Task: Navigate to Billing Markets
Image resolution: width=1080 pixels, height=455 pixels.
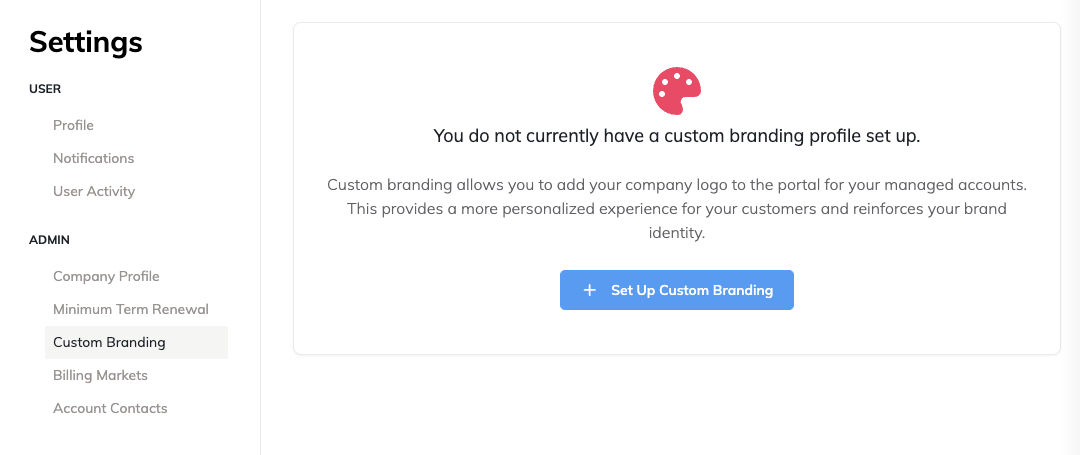Action: (100, 375)
